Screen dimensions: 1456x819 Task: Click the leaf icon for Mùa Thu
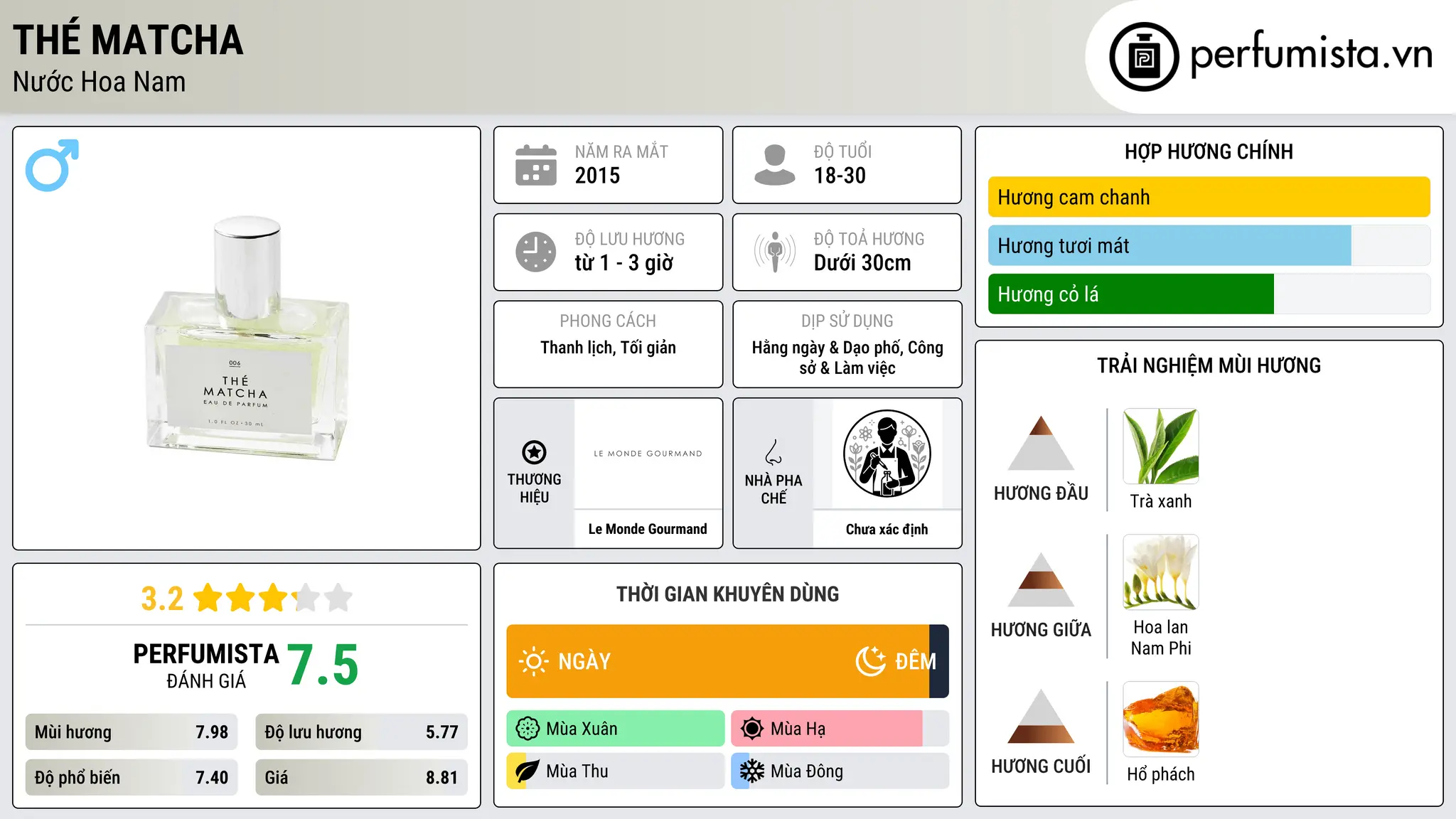pos(528,771)
